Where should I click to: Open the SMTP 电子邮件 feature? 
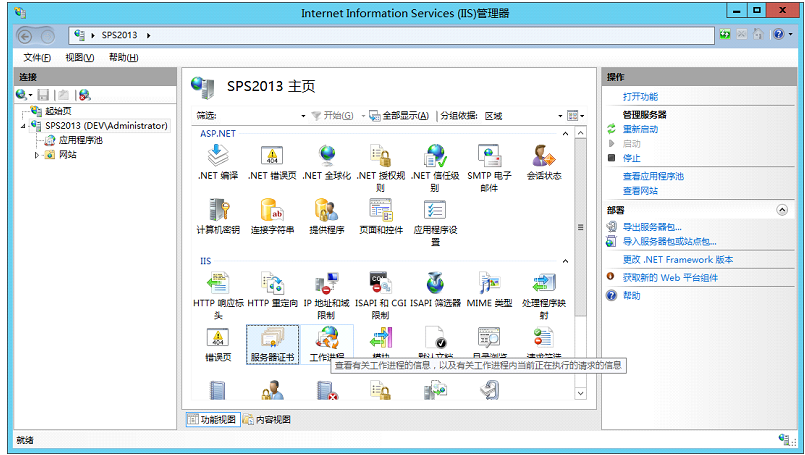click(489, 168)
